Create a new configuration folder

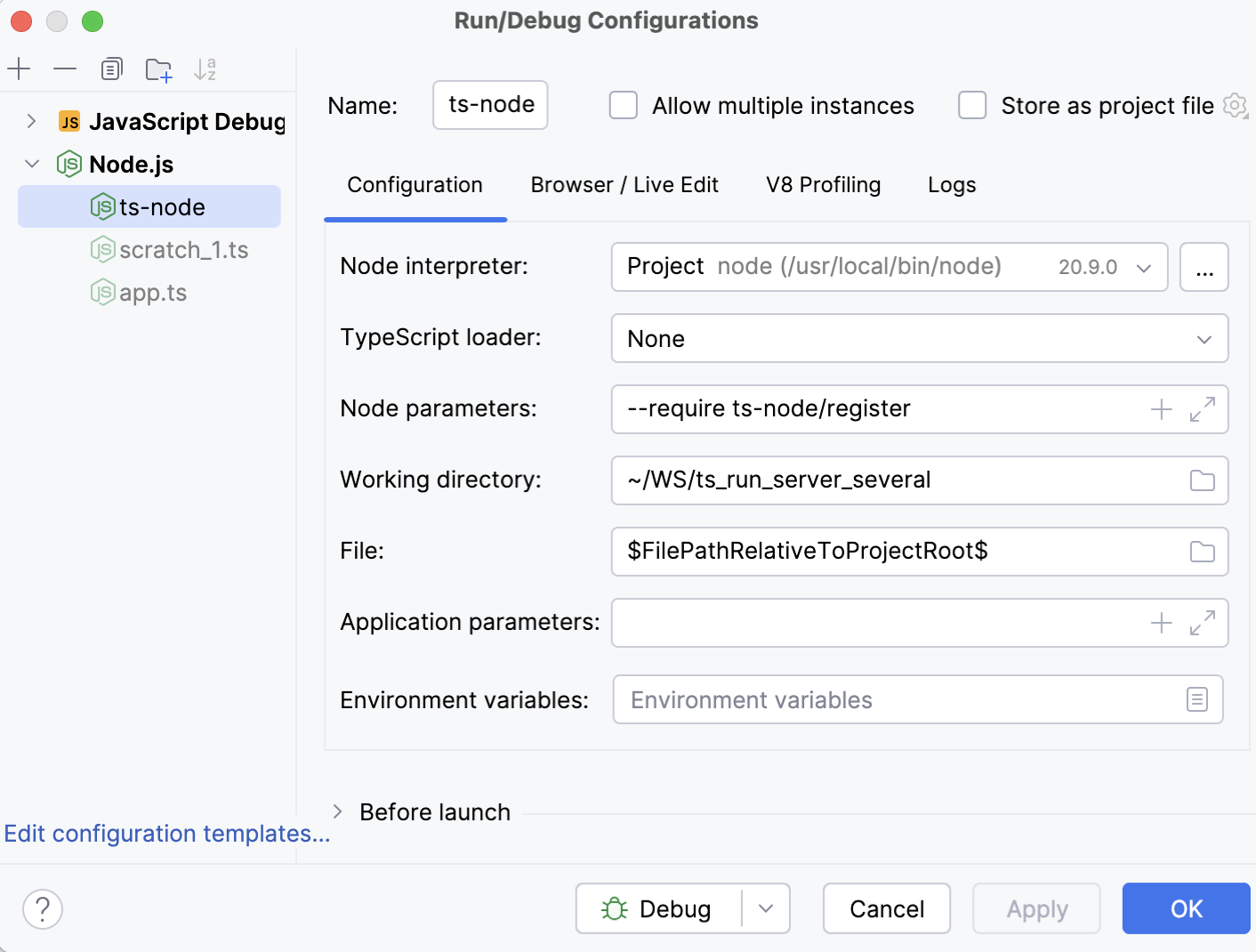point(158,69)
